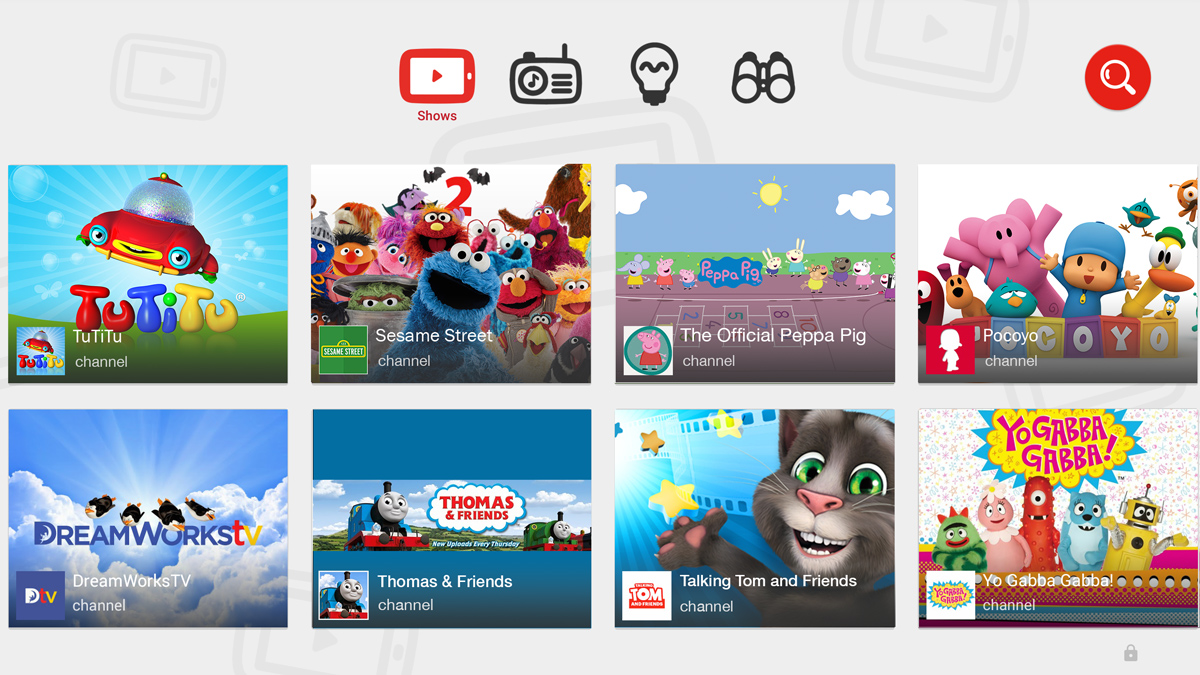
Task: Select the Shows category icon
Action: pos(437,78)
